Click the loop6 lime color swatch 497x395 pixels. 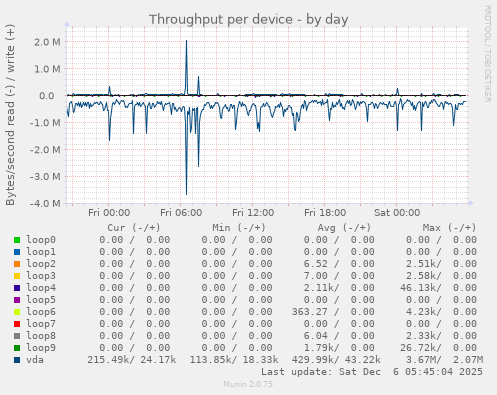tap(17, 312)
